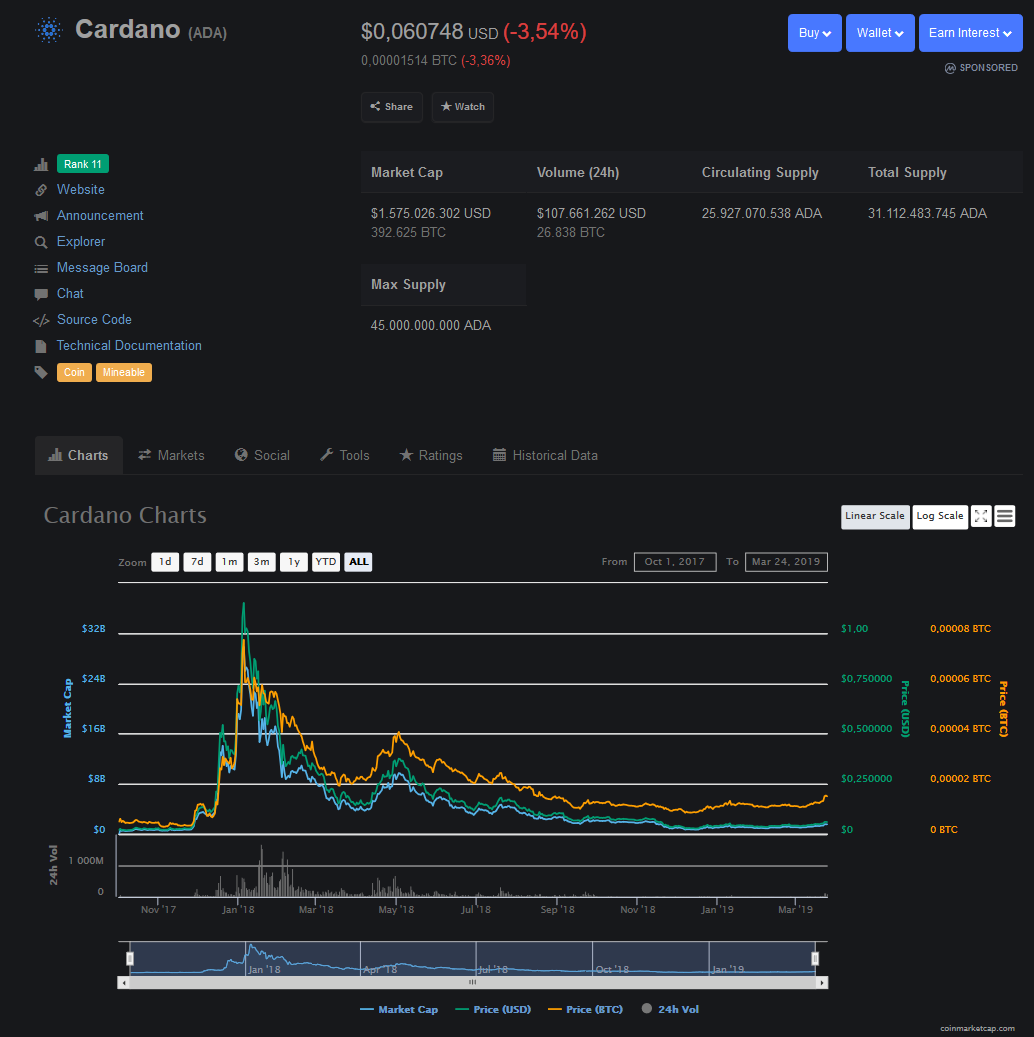Open the Announcement link
This screenshot has width=1034, height=1037.
tap(100, 216)
